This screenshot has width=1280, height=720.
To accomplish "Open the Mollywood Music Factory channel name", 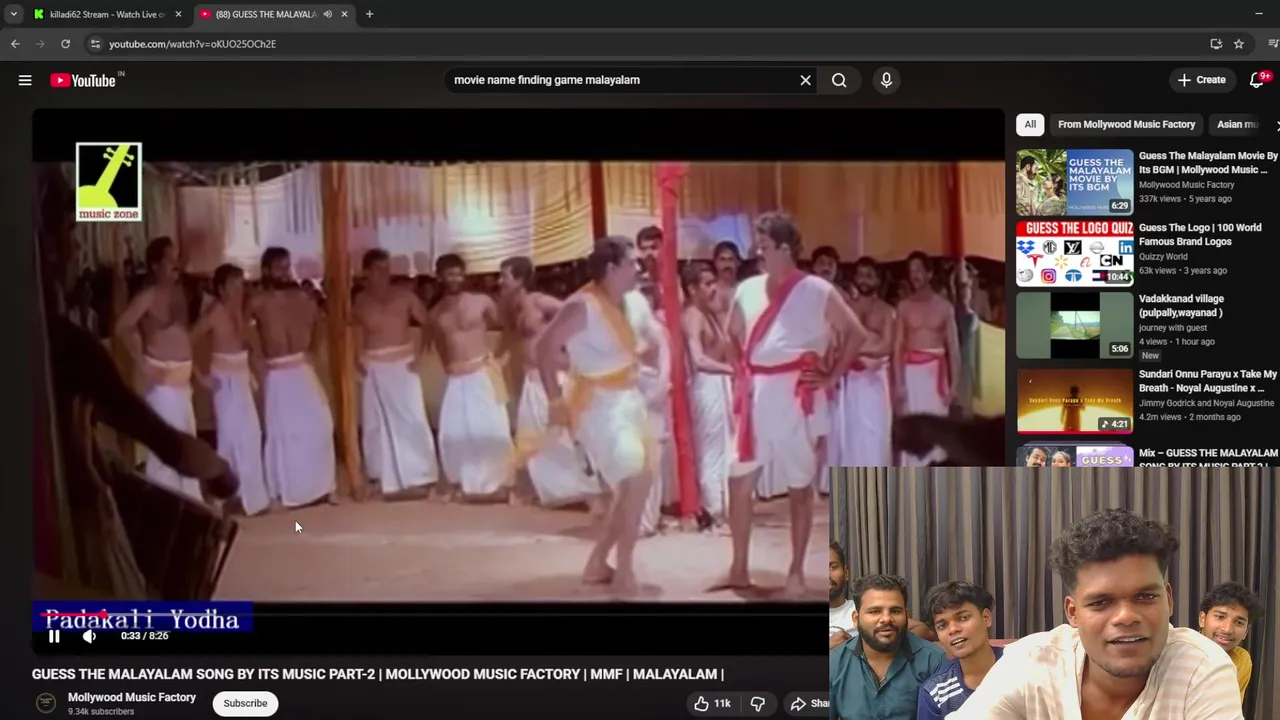I will pos(132,697).
